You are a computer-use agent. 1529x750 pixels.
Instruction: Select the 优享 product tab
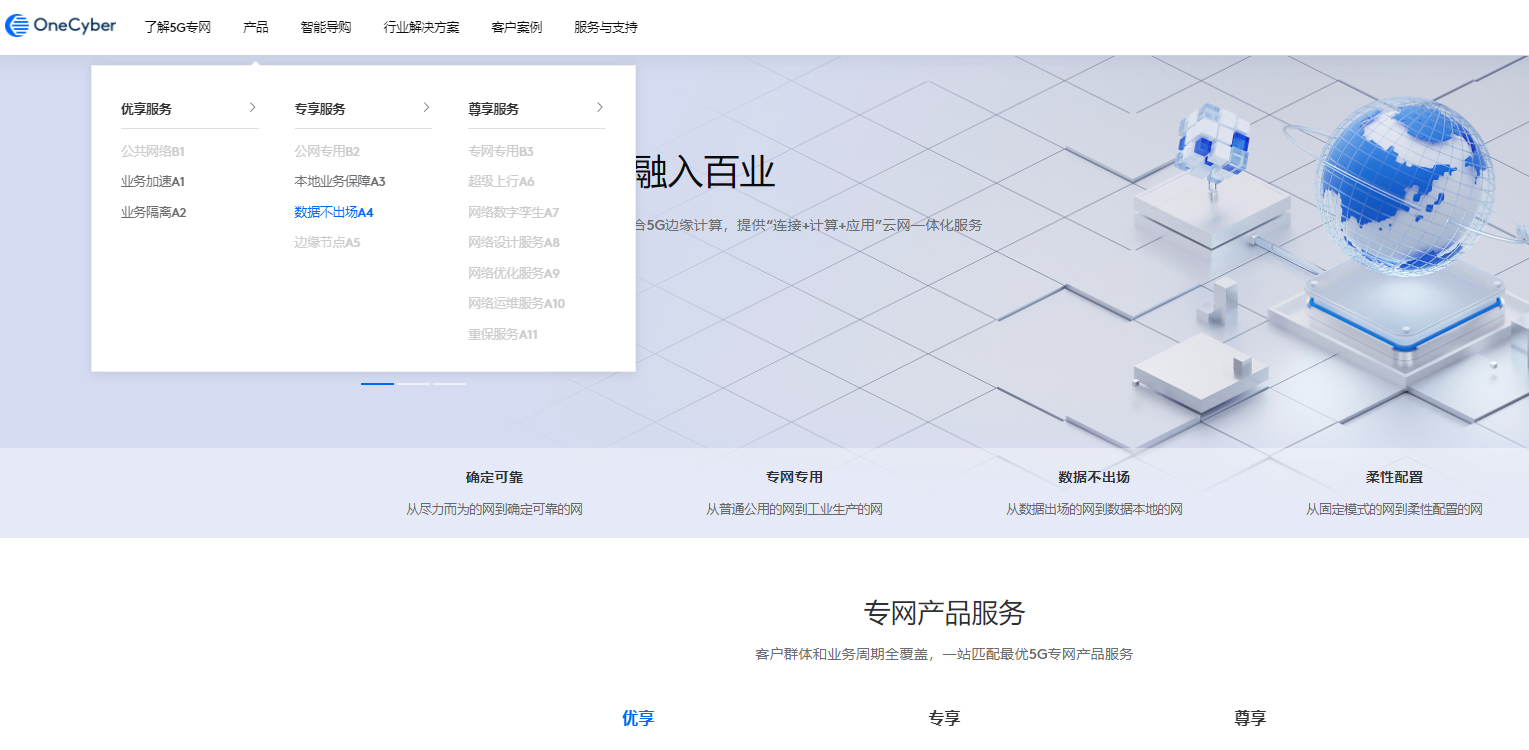638,718
